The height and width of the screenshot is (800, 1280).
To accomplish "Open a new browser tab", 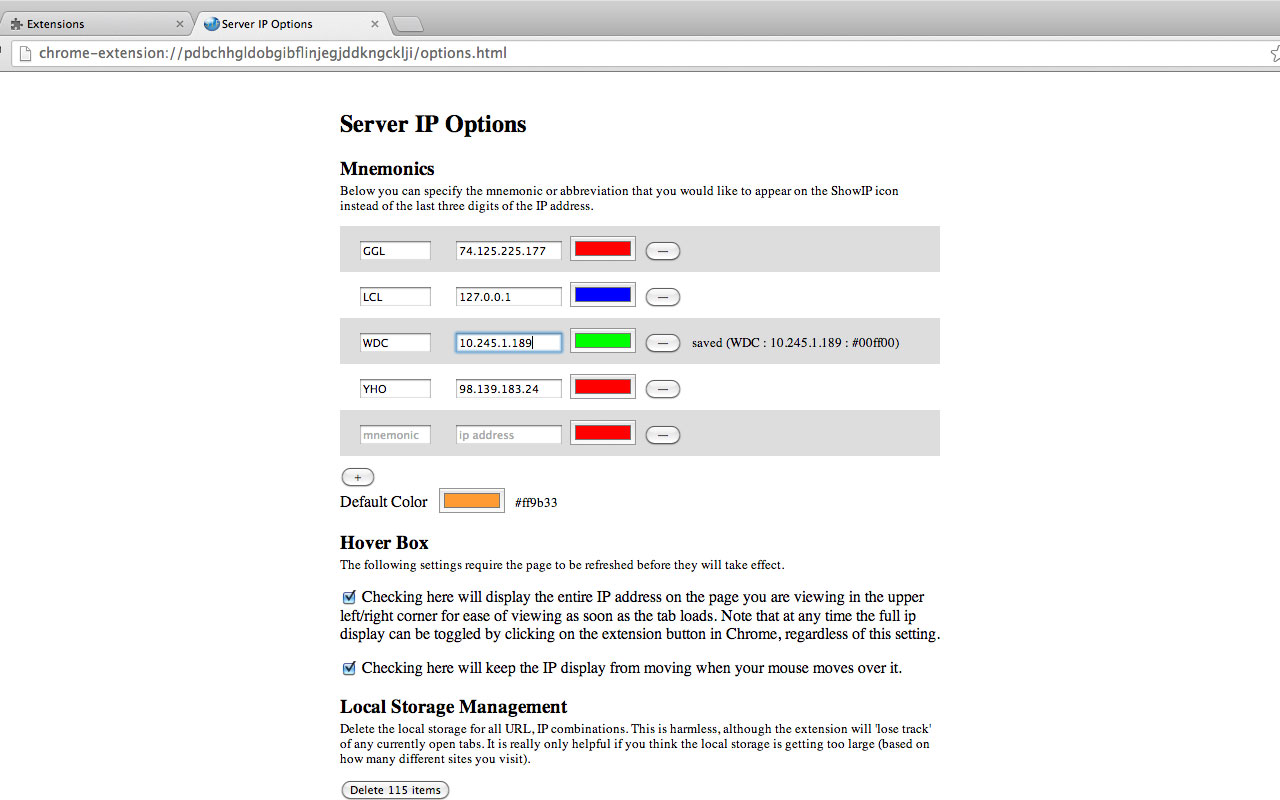I will tap(408, 25).
